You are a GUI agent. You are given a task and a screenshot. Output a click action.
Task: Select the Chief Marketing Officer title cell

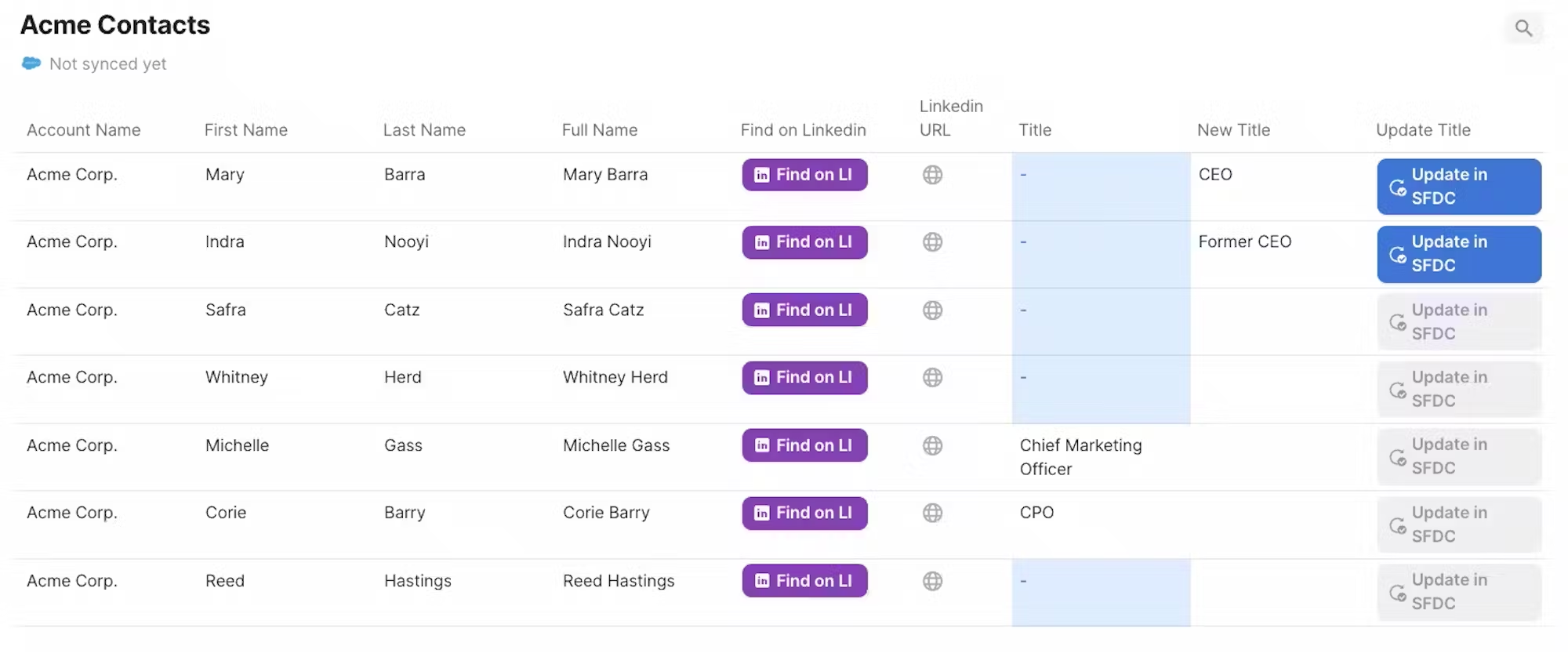(1081, 457)
